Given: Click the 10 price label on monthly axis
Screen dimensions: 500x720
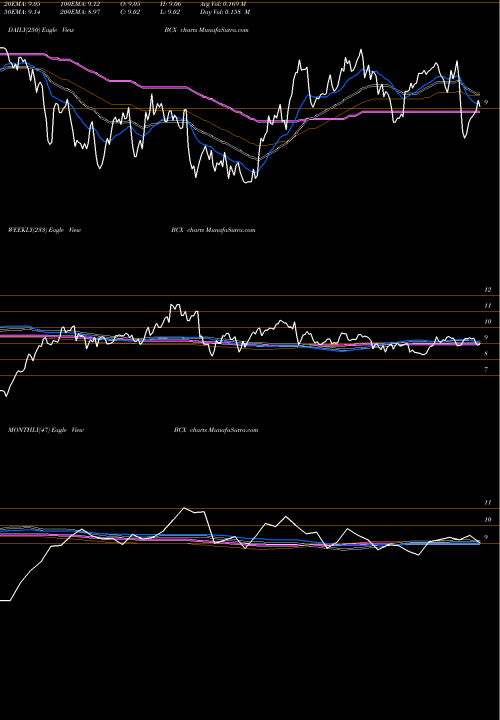Looking at the screenshot, I should (x=488, y=519).
